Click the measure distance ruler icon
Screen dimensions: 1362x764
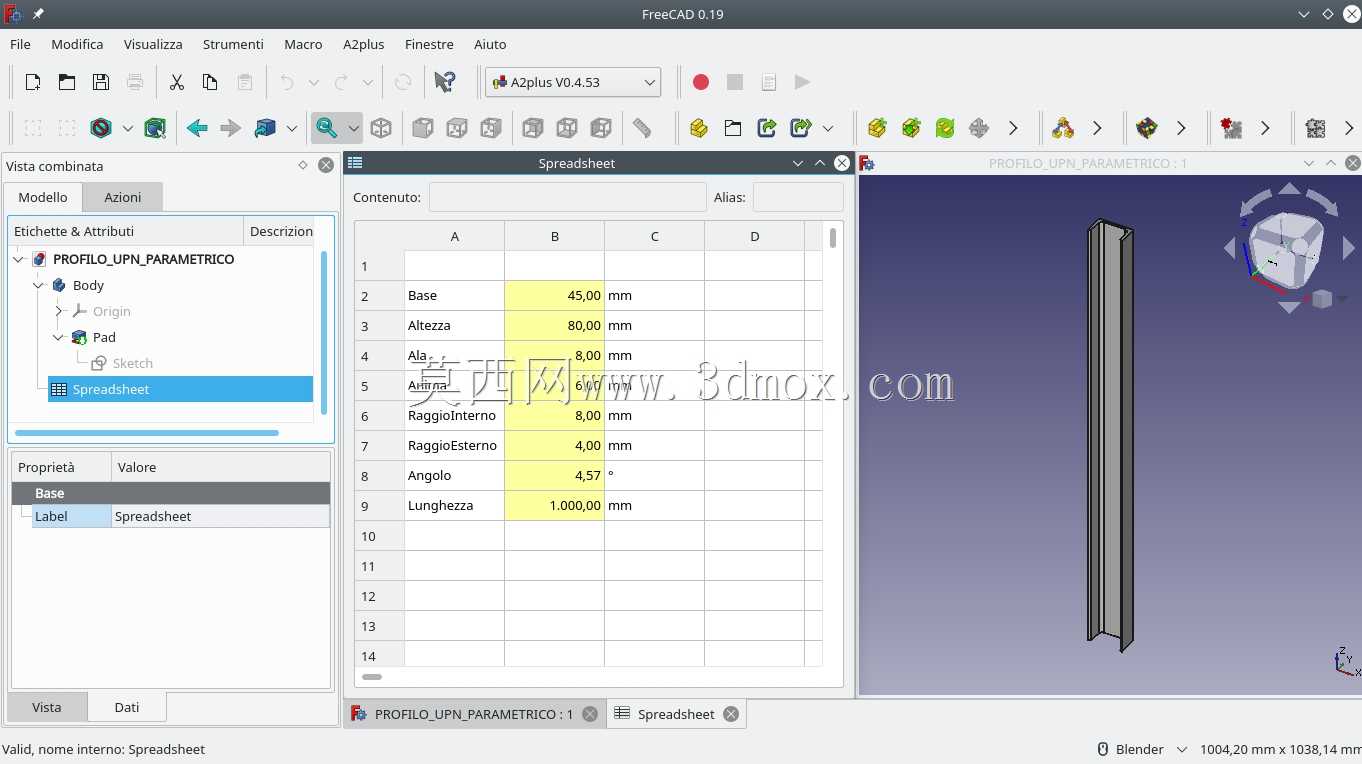pyautogui.click(x=643, y=128)
